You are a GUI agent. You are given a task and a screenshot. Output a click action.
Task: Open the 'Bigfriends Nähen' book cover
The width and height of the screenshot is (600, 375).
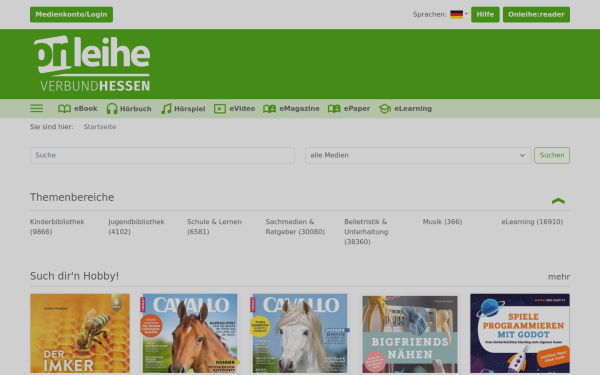[x=410, y=334]
